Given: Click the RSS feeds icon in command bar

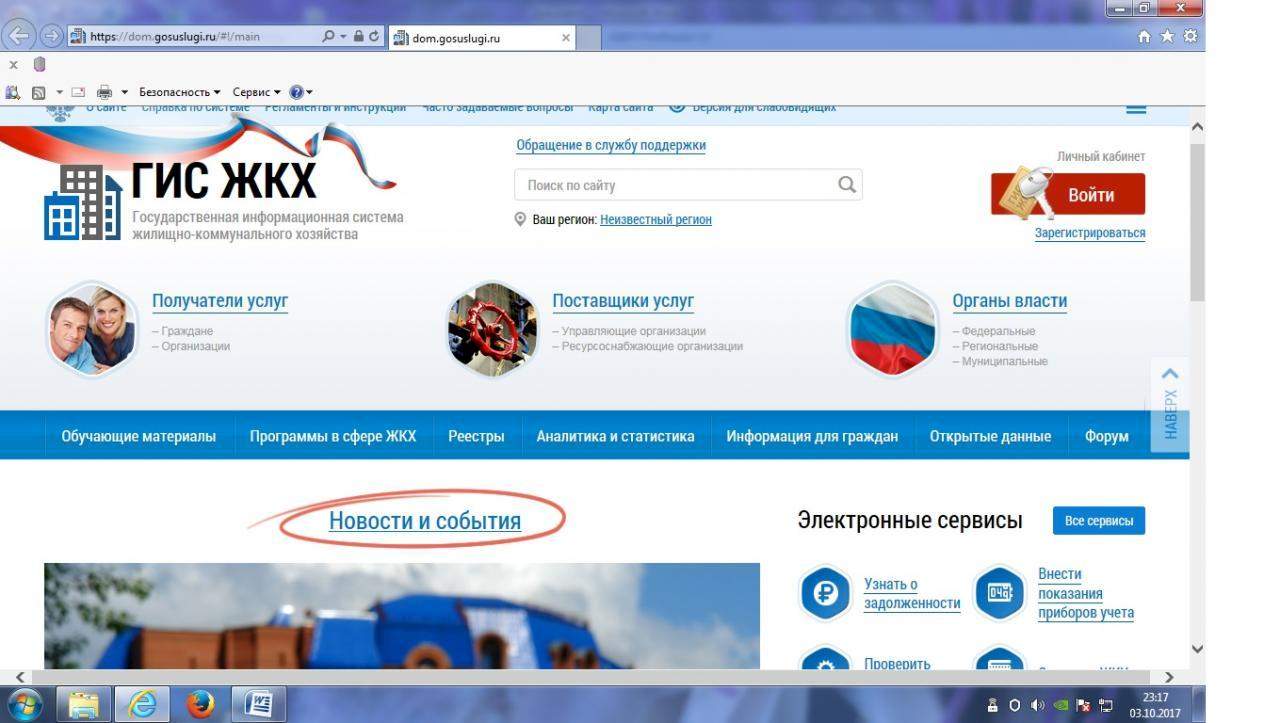Looking at the screenshot, I should point(38,92).
